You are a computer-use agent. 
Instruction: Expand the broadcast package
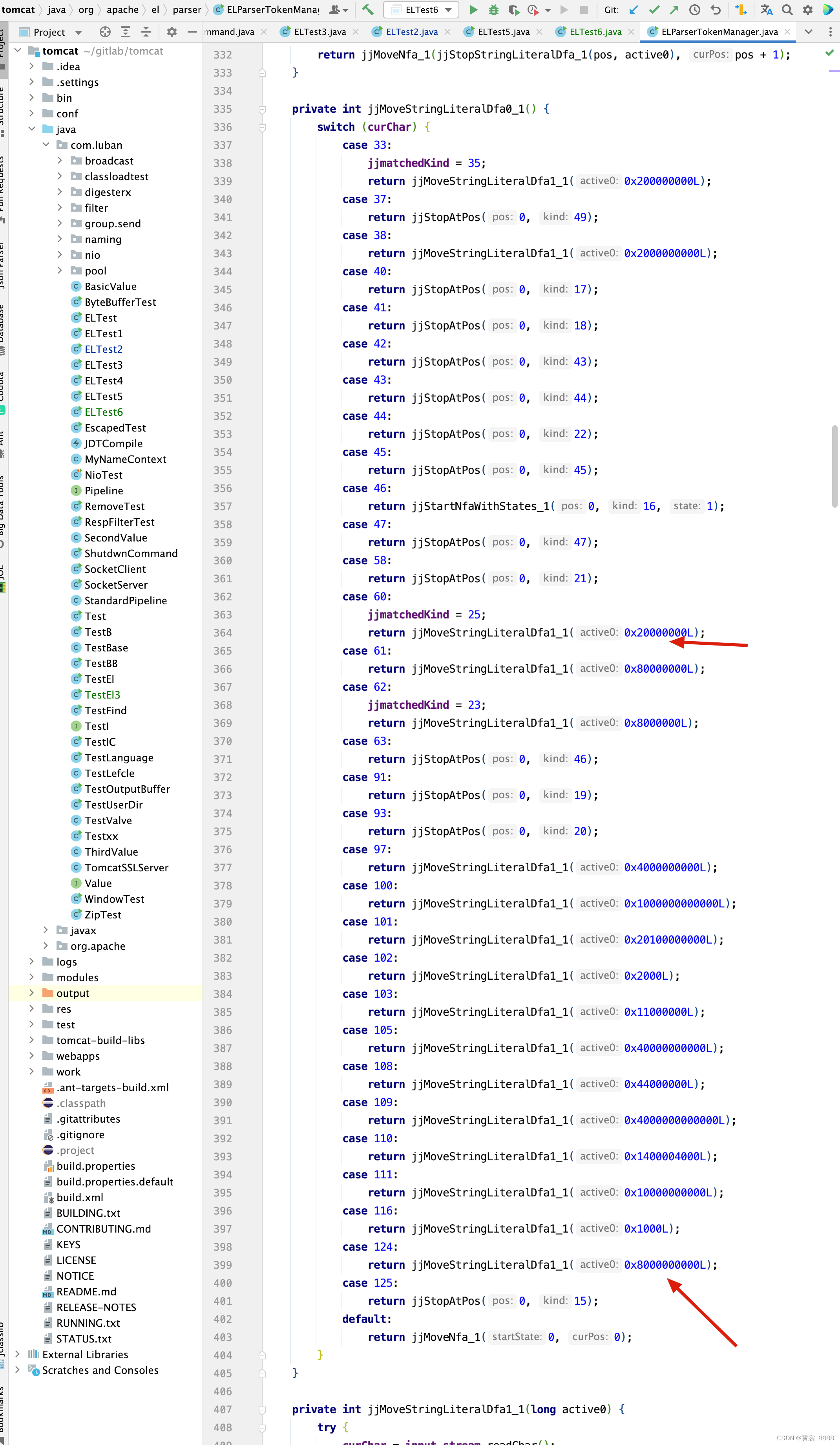point(60,161)
